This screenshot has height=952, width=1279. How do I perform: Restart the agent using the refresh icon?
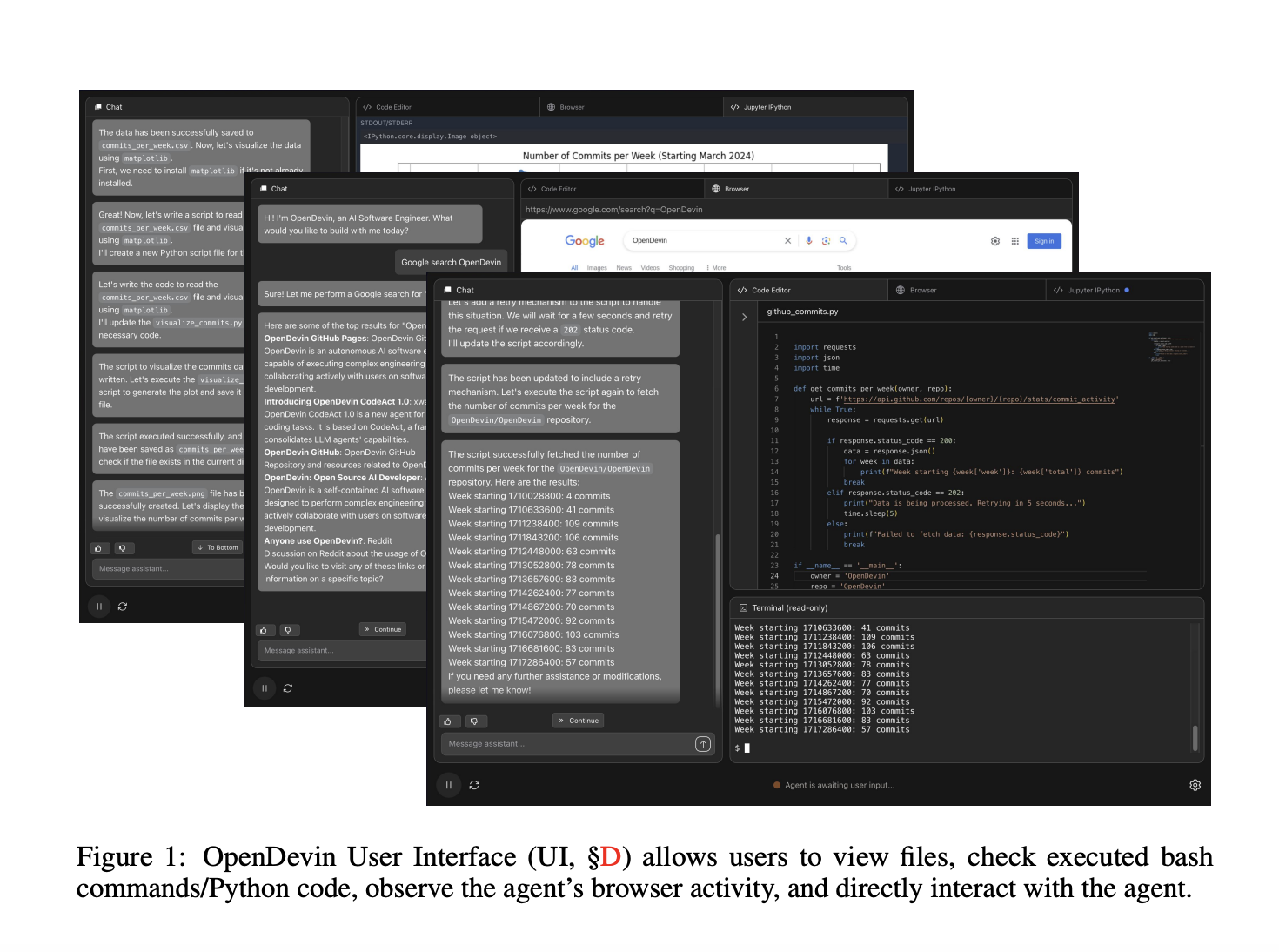474,785
